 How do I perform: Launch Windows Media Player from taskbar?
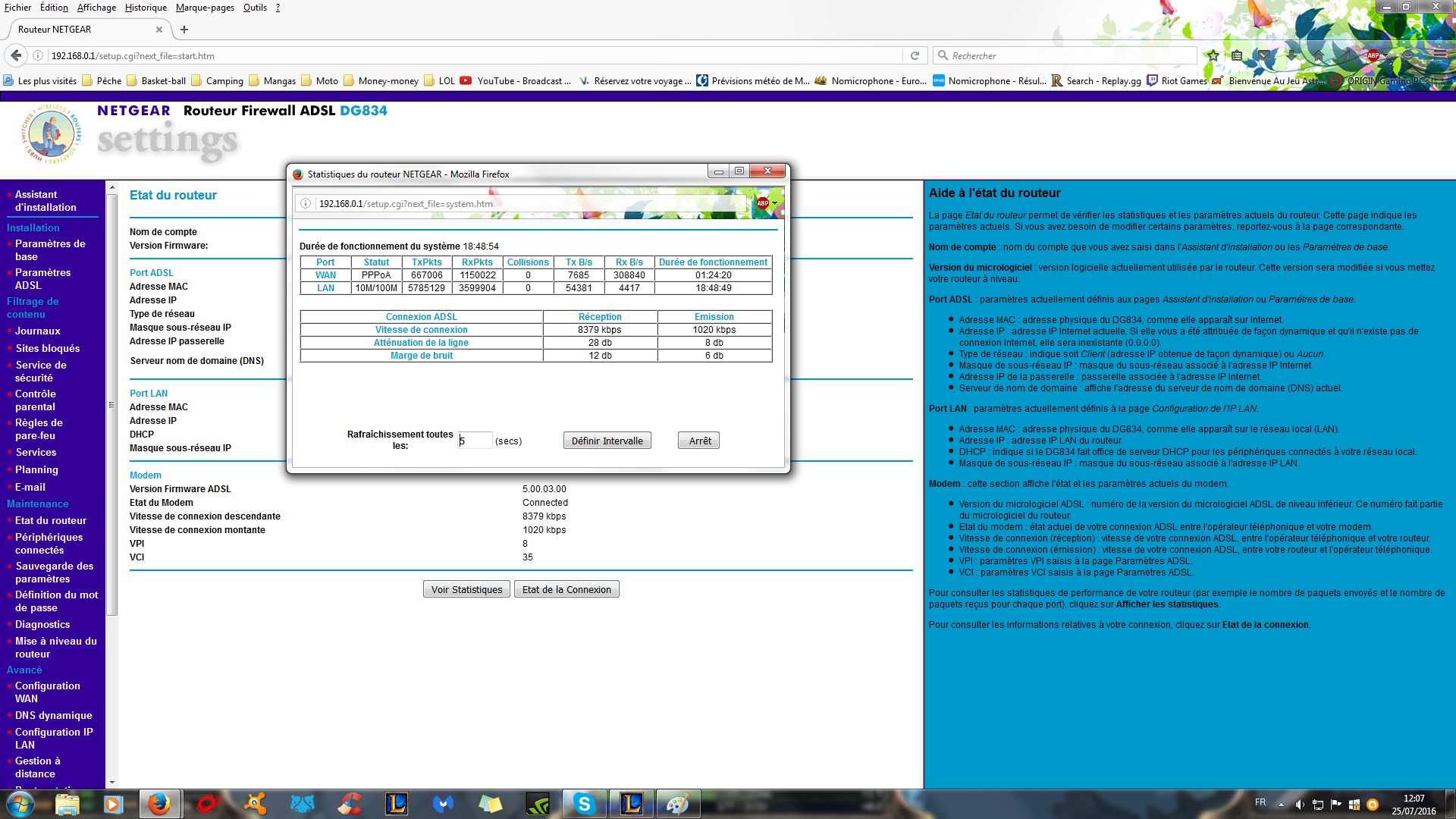pyautogui.click(x=113, y=804)
